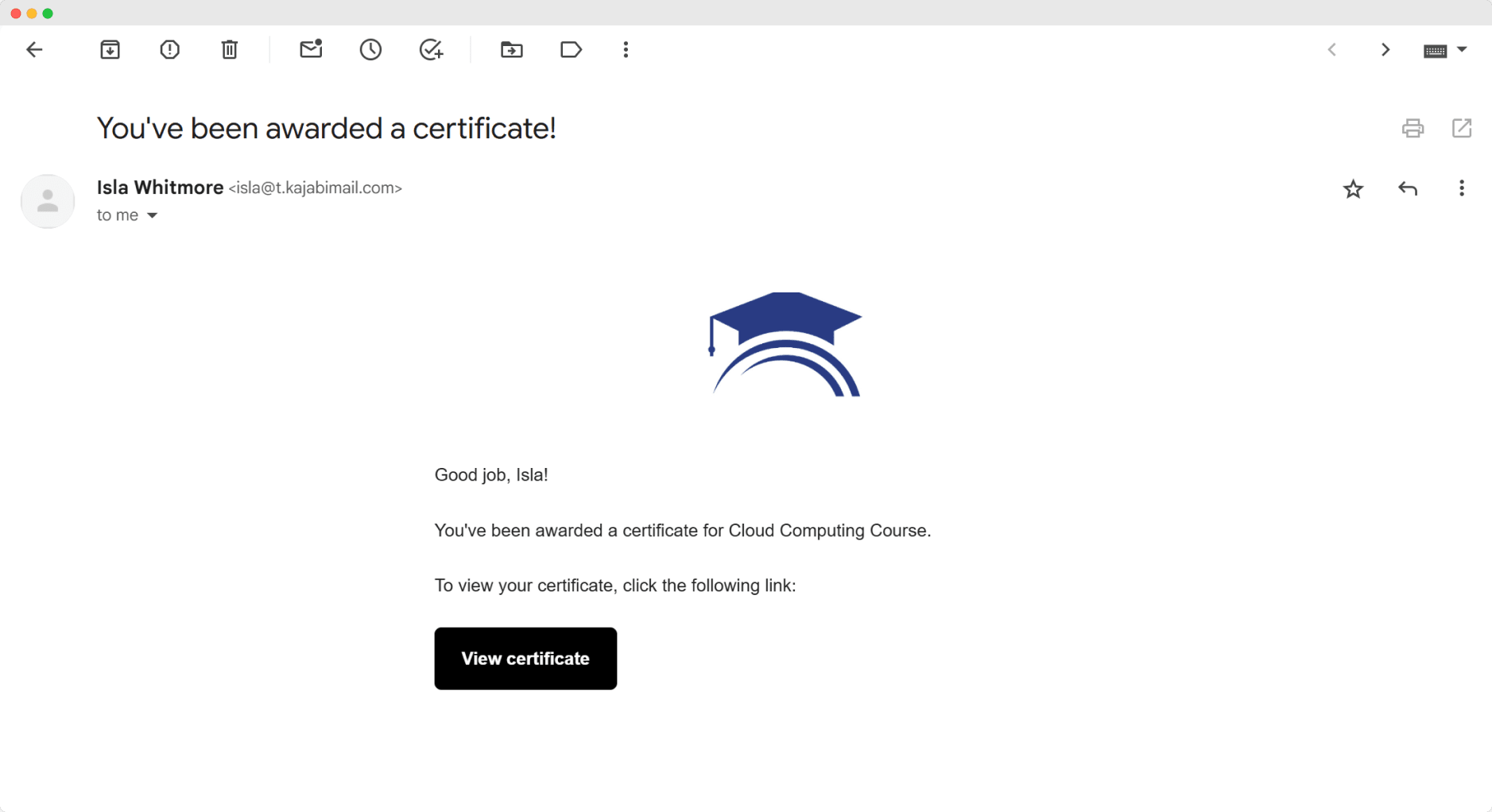Image resolution: width=1492 pixels, height=812 pixels.
Task: Click the sender name Isla Whitmore
Action: (160, 188)
